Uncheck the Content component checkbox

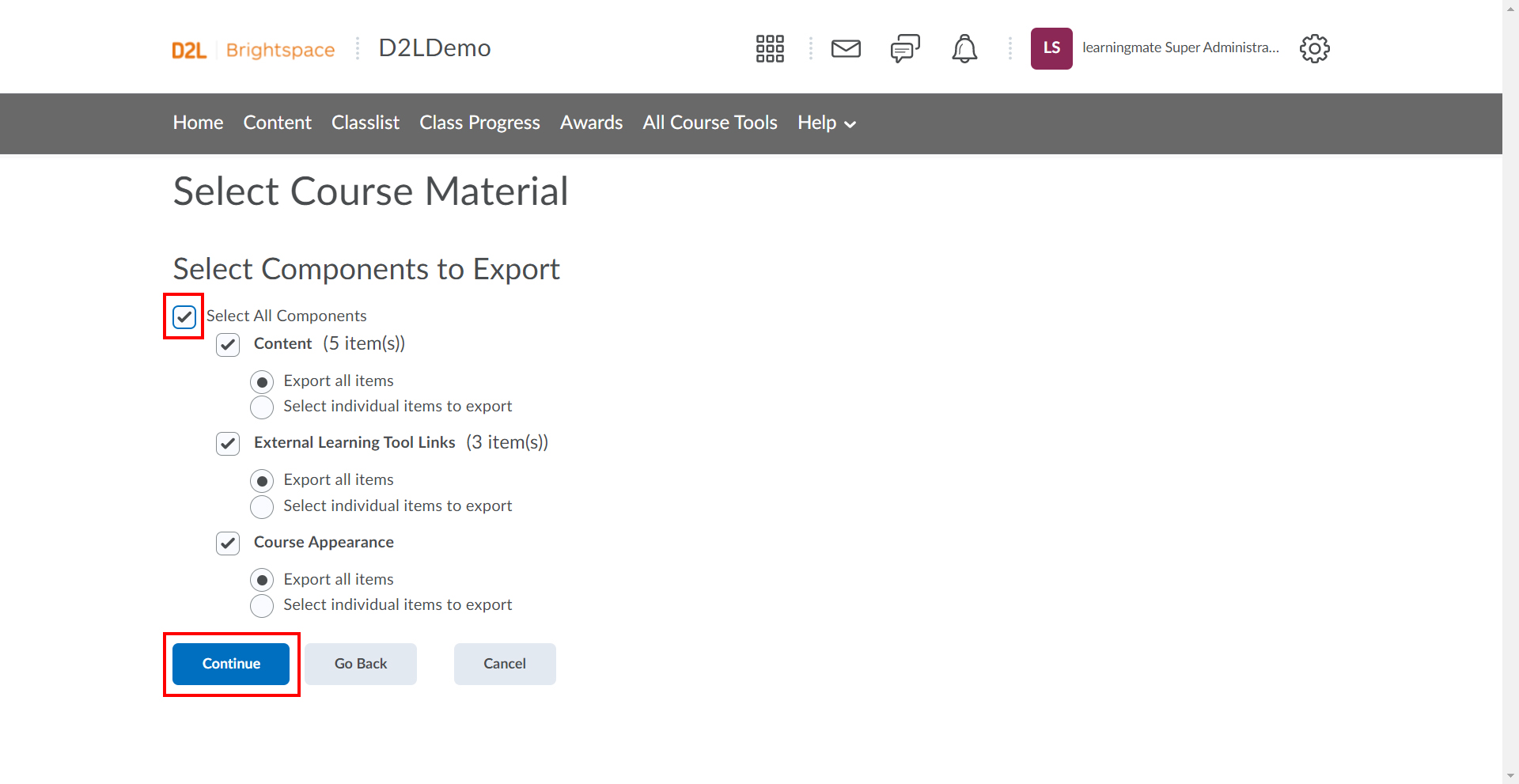(x=228, y=344)
